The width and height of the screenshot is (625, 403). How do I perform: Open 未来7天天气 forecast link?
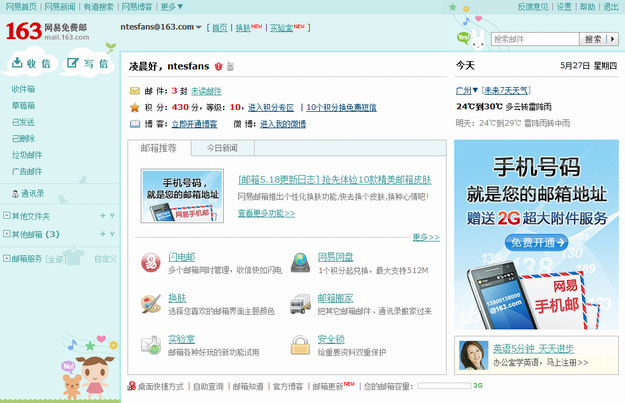[505, 90]
